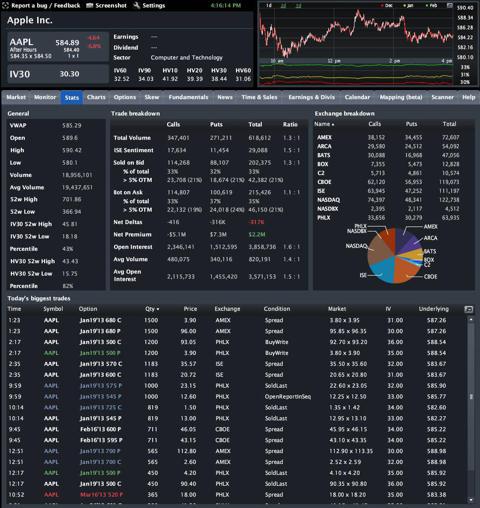Open Earnings & Divis tab
Image resolution: width=480 pixels, height=508 pixels.
pyautogui.click(x=311, y=97)
